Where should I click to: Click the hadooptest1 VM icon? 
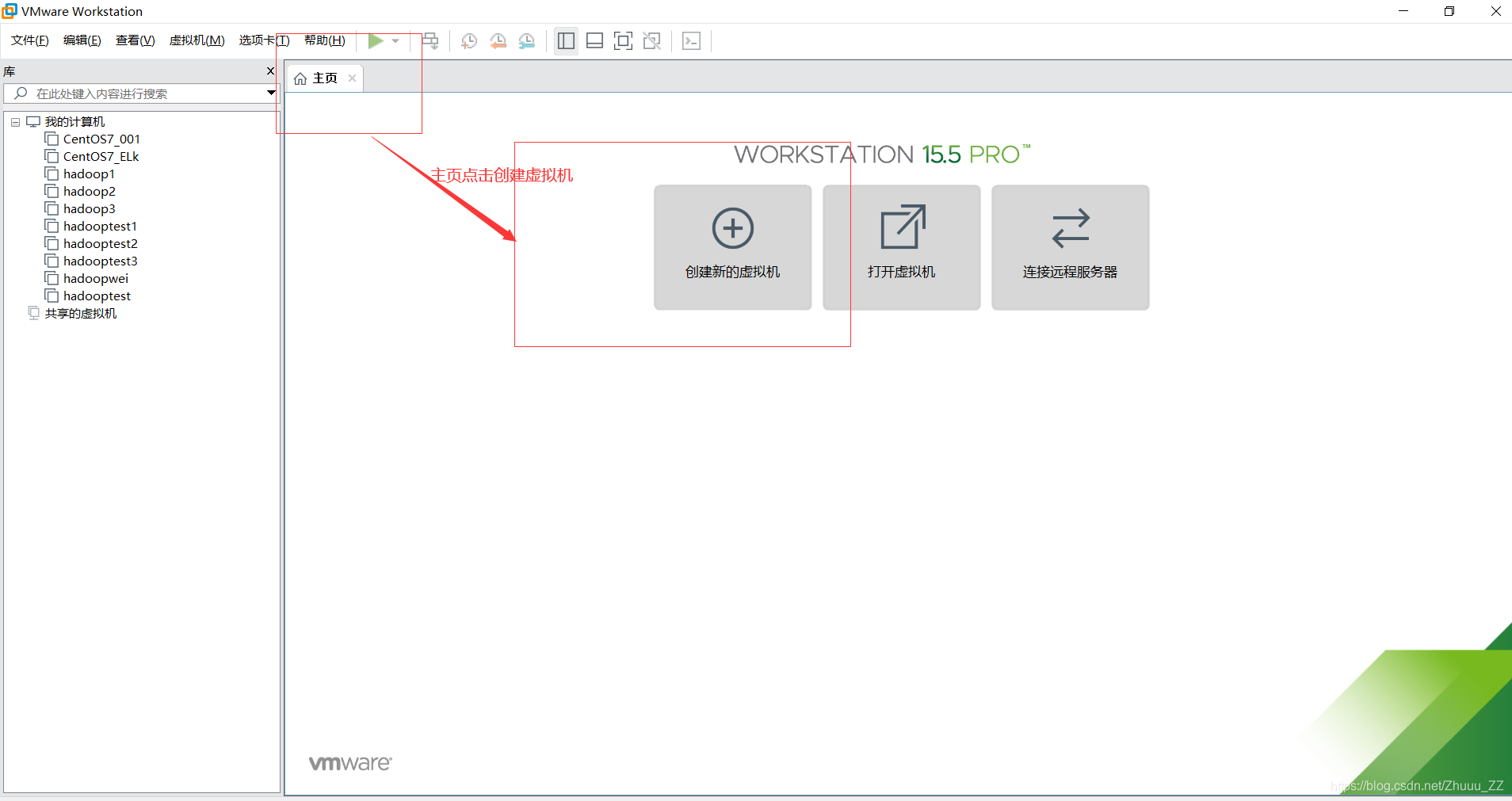click(x=52, y=226)
